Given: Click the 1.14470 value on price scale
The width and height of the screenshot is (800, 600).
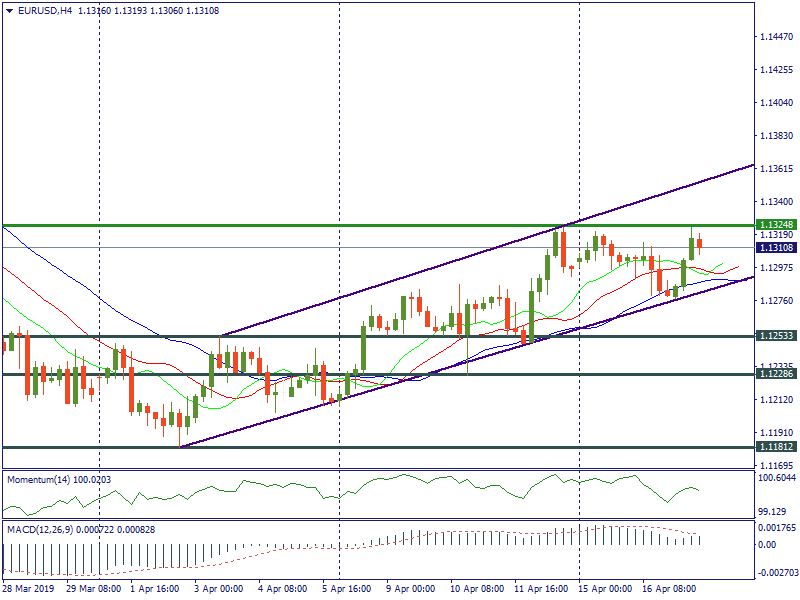Looking at the screenshot, I should [776, 37].
